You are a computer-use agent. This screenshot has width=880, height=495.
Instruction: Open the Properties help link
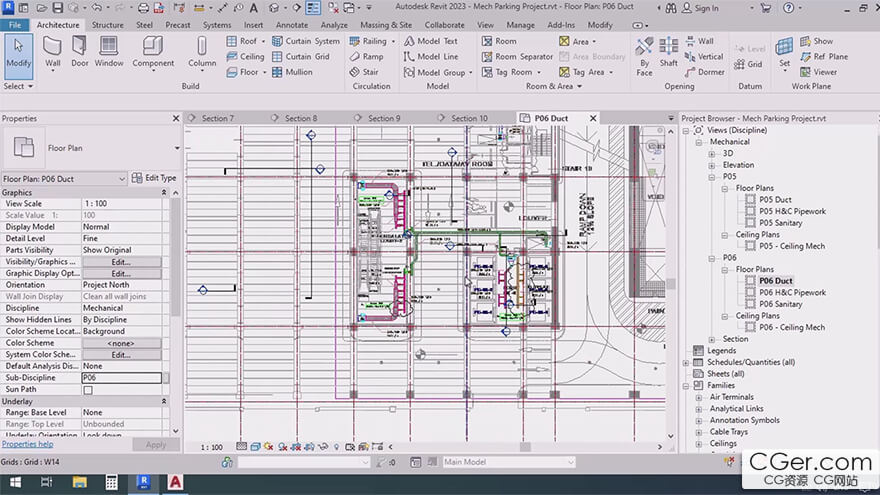point(28,444)
